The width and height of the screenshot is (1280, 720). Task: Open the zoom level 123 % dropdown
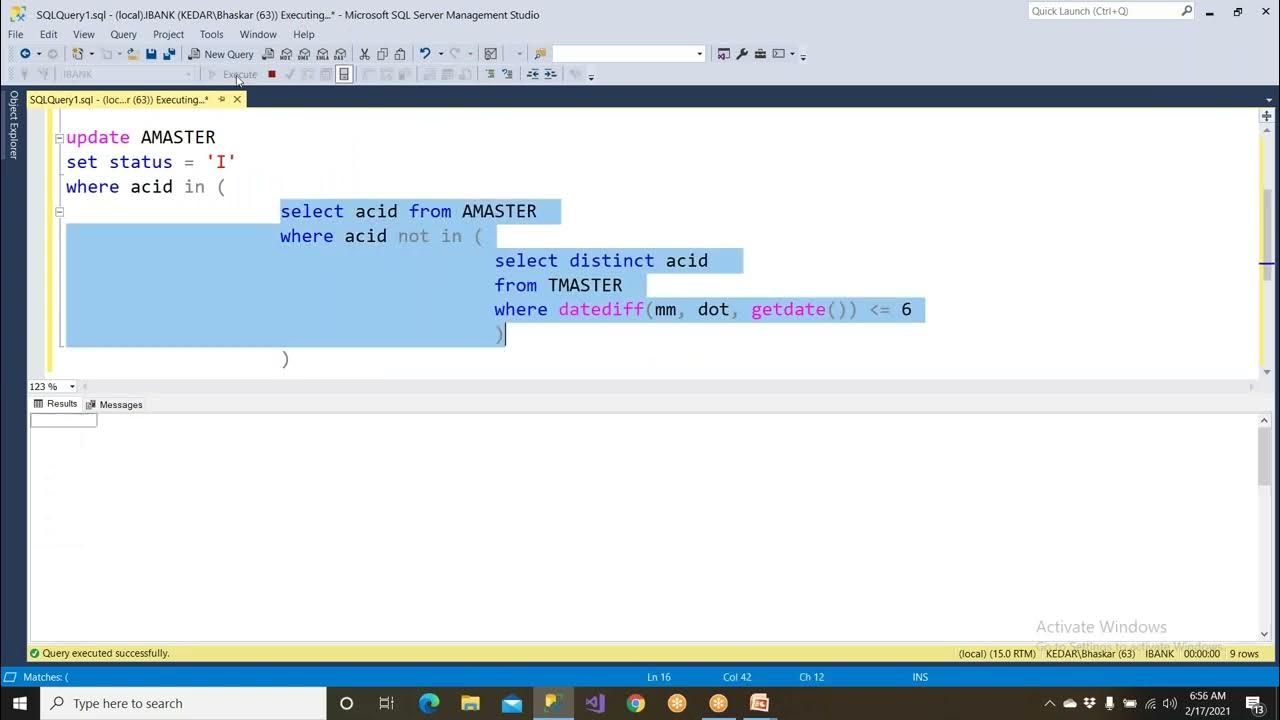[72, 387]
